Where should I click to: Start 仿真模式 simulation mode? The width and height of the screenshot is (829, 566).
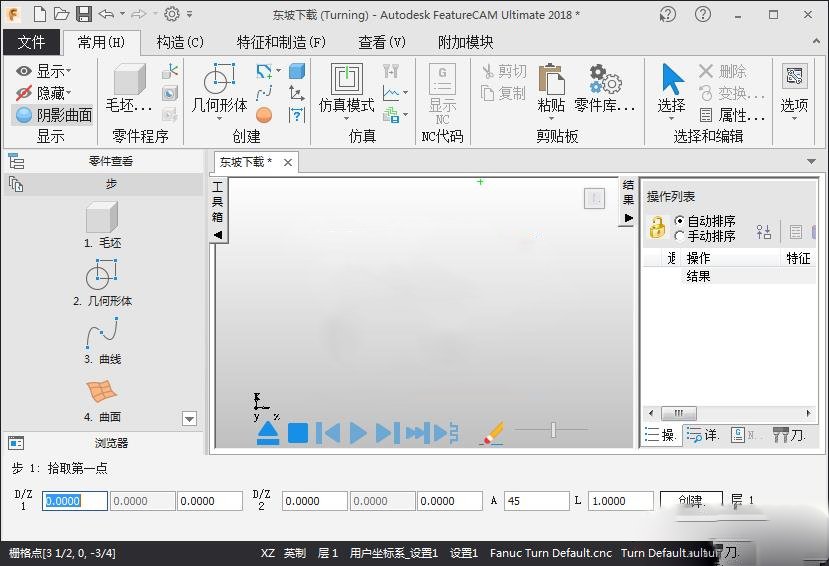(347, 91)
